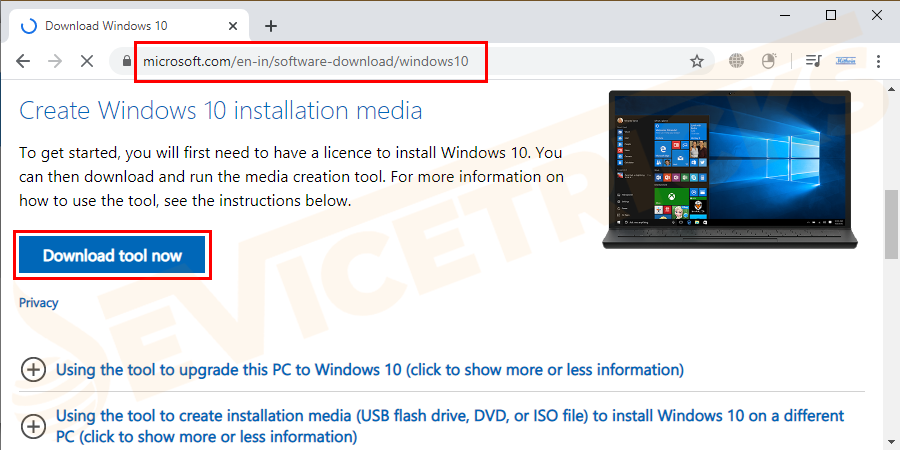Expand the plus icon for upgrade this PC
The width and height of the screenshot is (900, 450).
pyautogui.click(x=33, y=369)
